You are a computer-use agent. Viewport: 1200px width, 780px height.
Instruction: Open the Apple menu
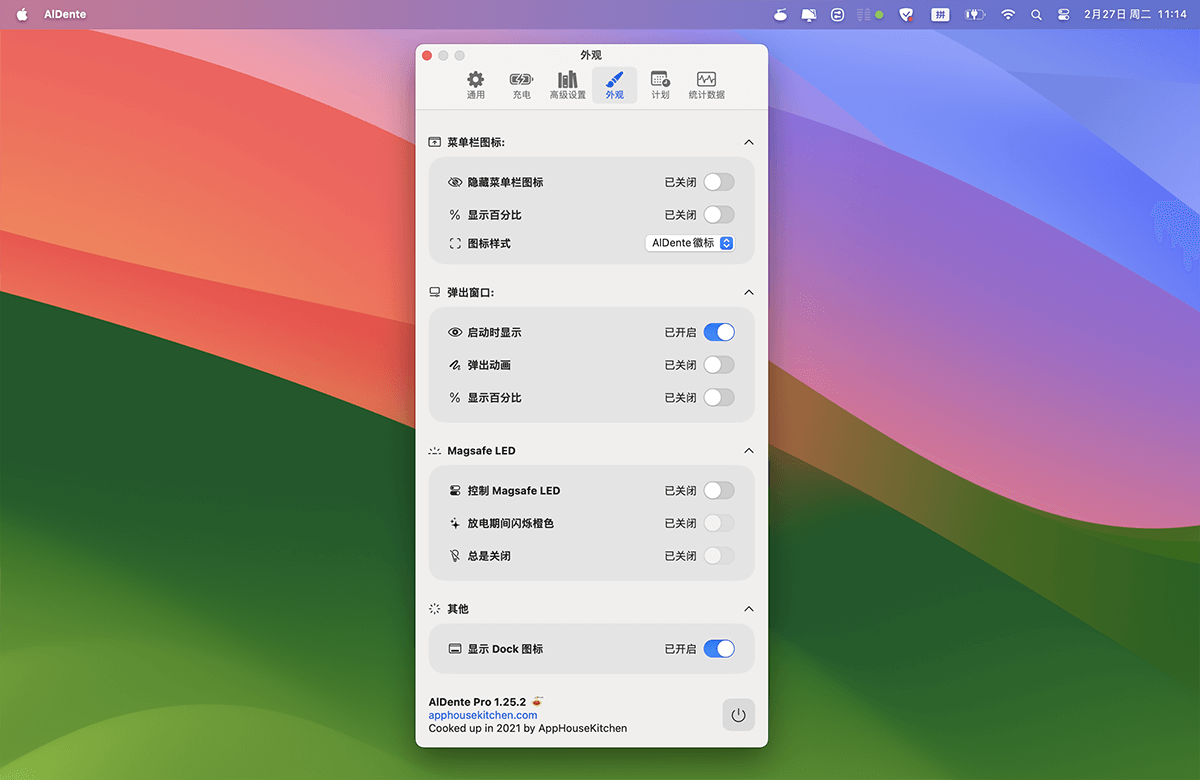(x=22, y=15)
